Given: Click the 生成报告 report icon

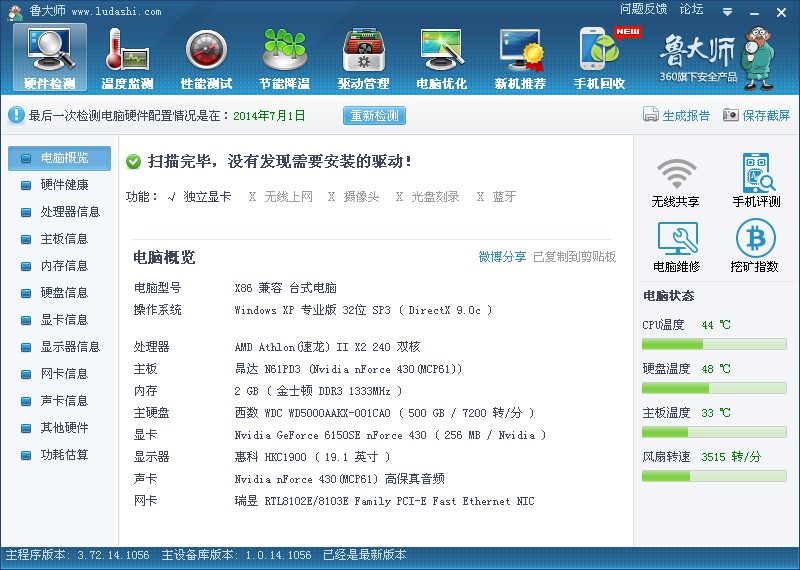Looking at the screenshot, I should click(x=651, y=115).
